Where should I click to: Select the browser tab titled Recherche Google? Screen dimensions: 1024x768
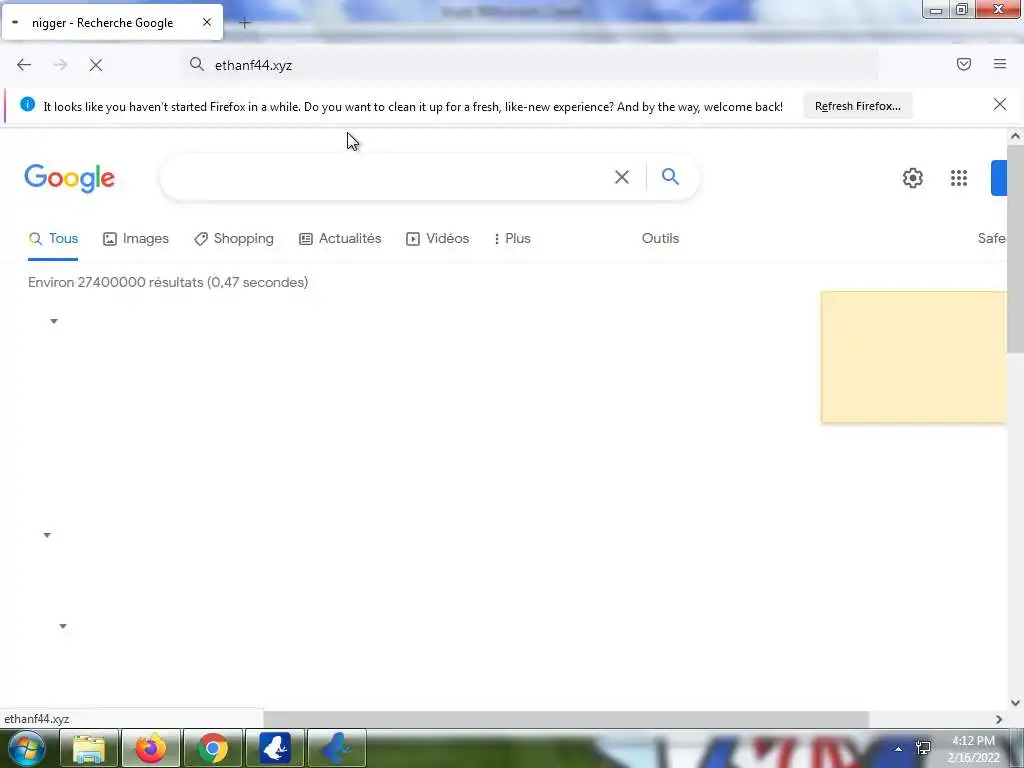(112, 23)
